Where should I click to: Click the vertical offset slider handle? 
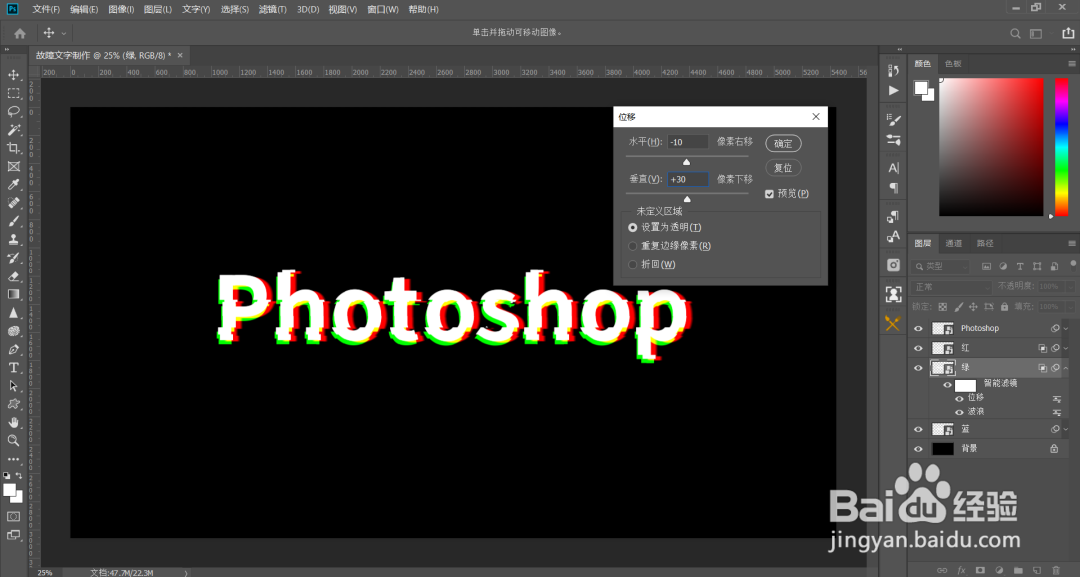tap(687, 199)
